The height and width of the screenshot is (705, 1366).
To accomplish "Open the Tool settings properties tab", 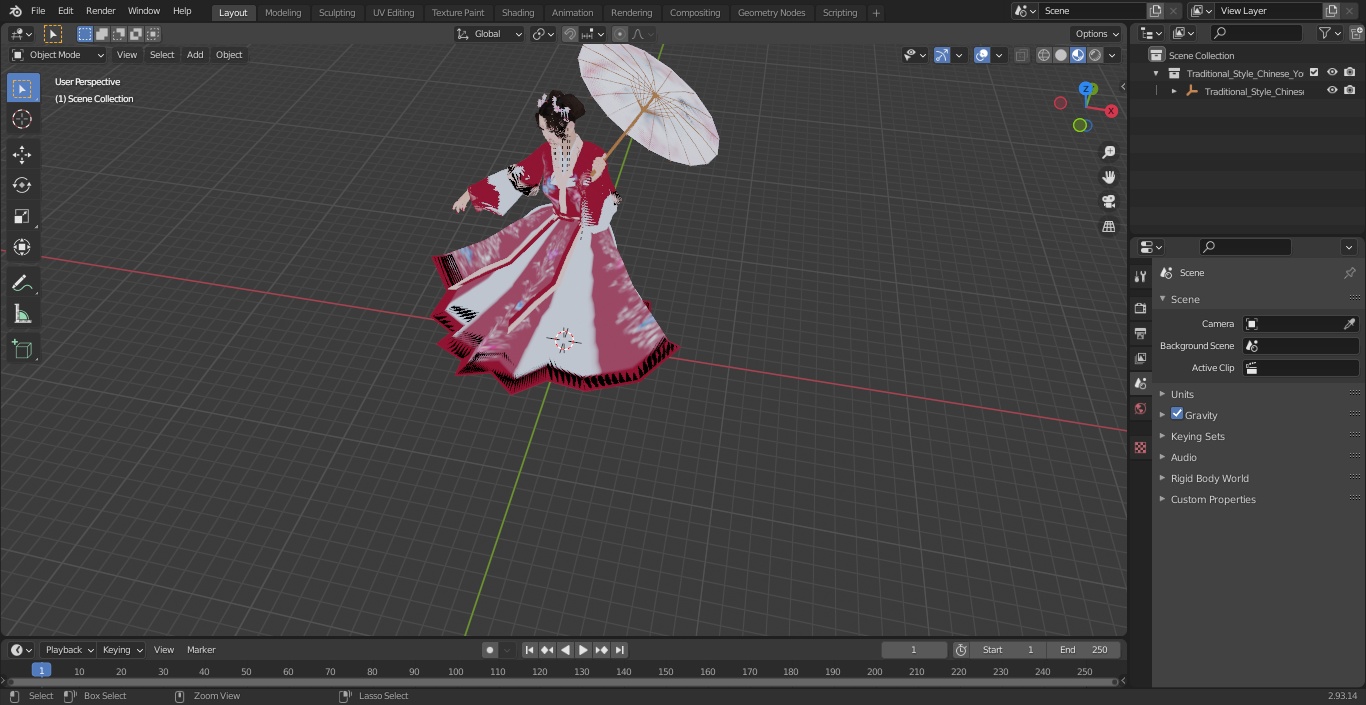I will click(1140, 276).
